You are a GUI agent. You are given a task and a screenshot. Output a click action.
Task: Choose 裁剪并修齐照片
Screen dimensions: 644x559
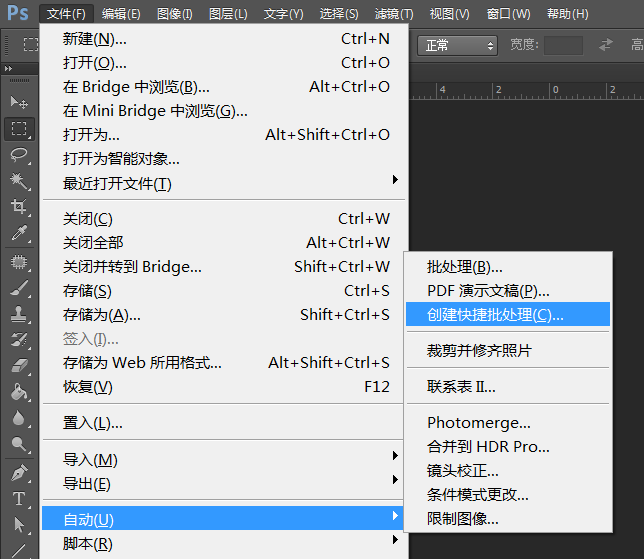point(508,350)
